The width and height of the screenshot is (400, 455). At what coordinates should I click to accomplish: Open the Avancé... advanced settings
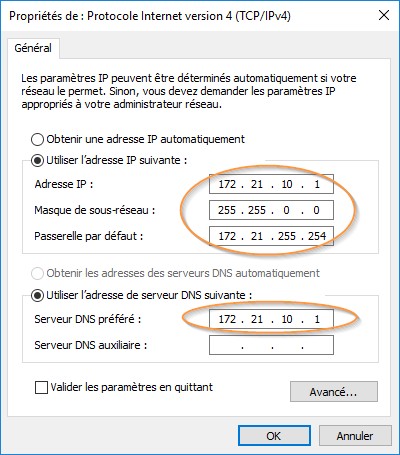334,392
